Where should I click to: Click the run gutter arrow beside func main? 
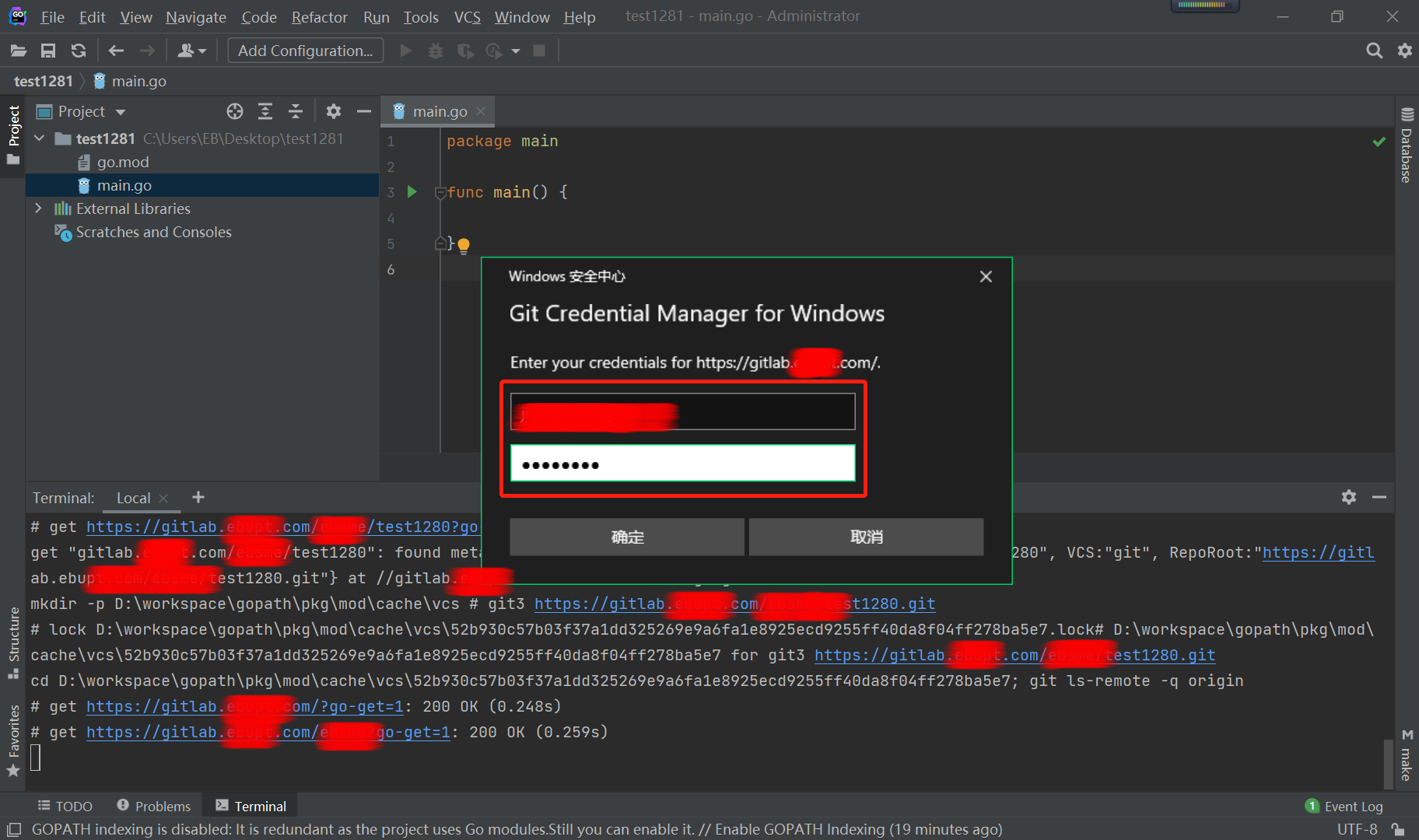tap(412, 192)
